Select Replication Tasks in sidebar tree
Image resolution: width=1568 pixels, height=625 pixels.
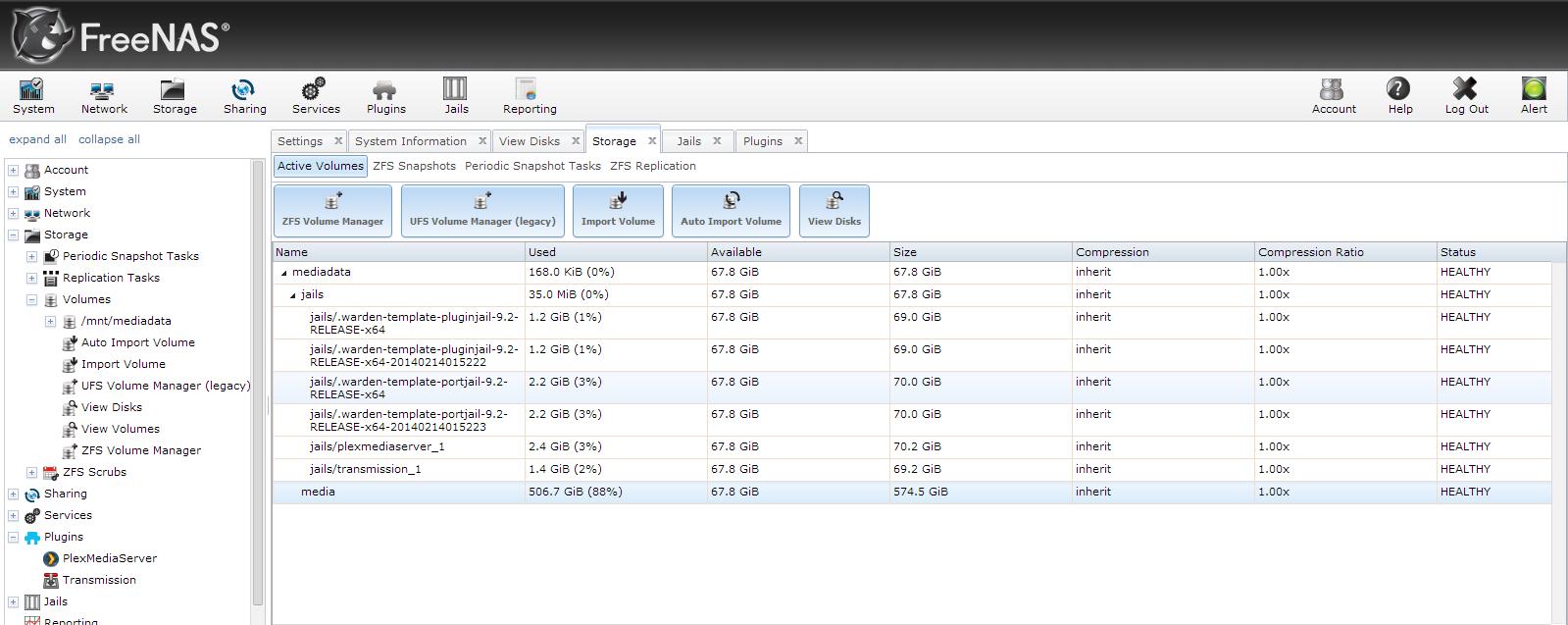tap(111, 278)
